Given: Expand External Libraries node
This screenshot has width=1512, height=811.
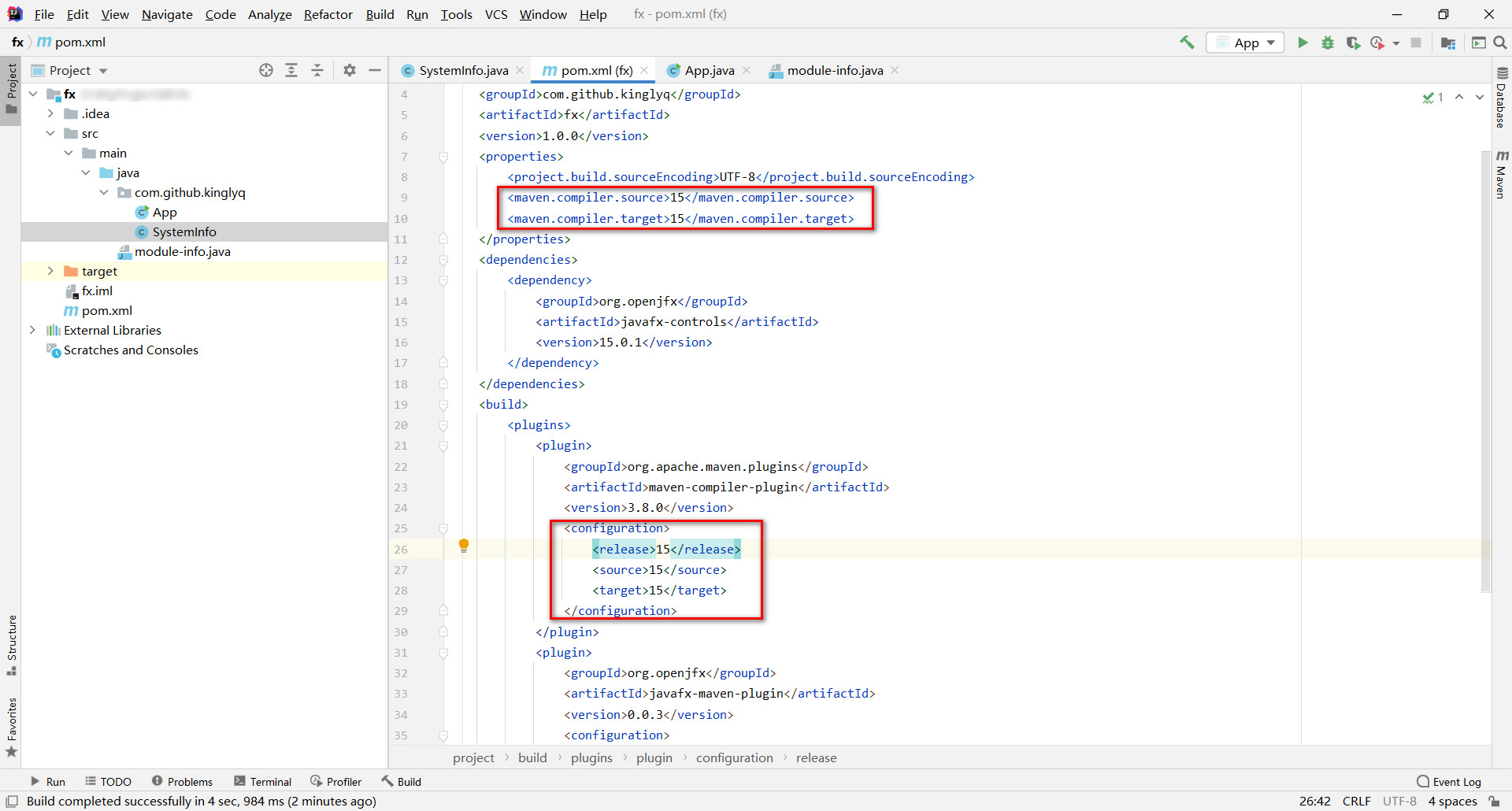Looking at the screenshot, I should (32, 330).
